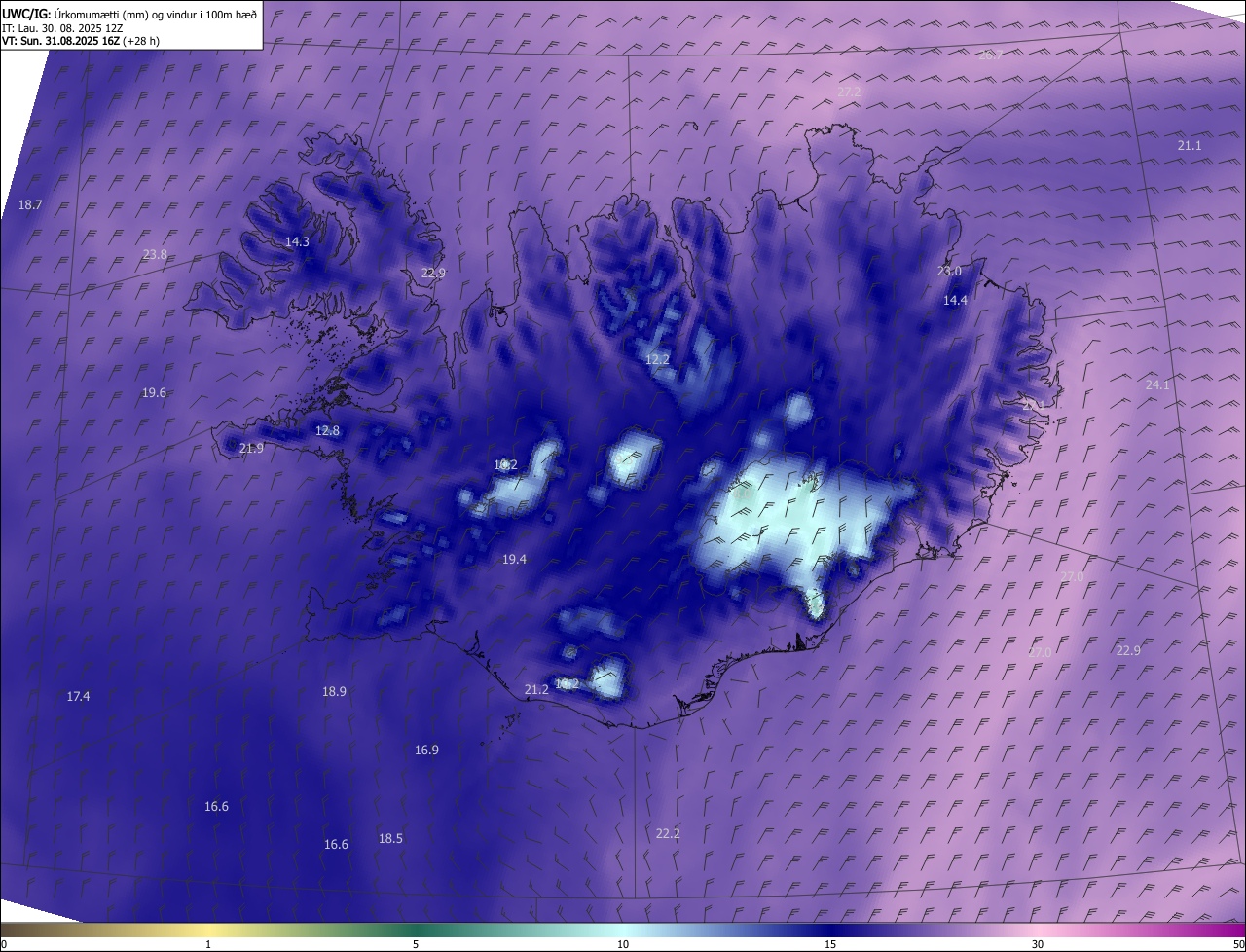Click the 19.4 value label
The height and width of the screenshot is (952, 1246).
pyautogui.click(x=514, y=560)
